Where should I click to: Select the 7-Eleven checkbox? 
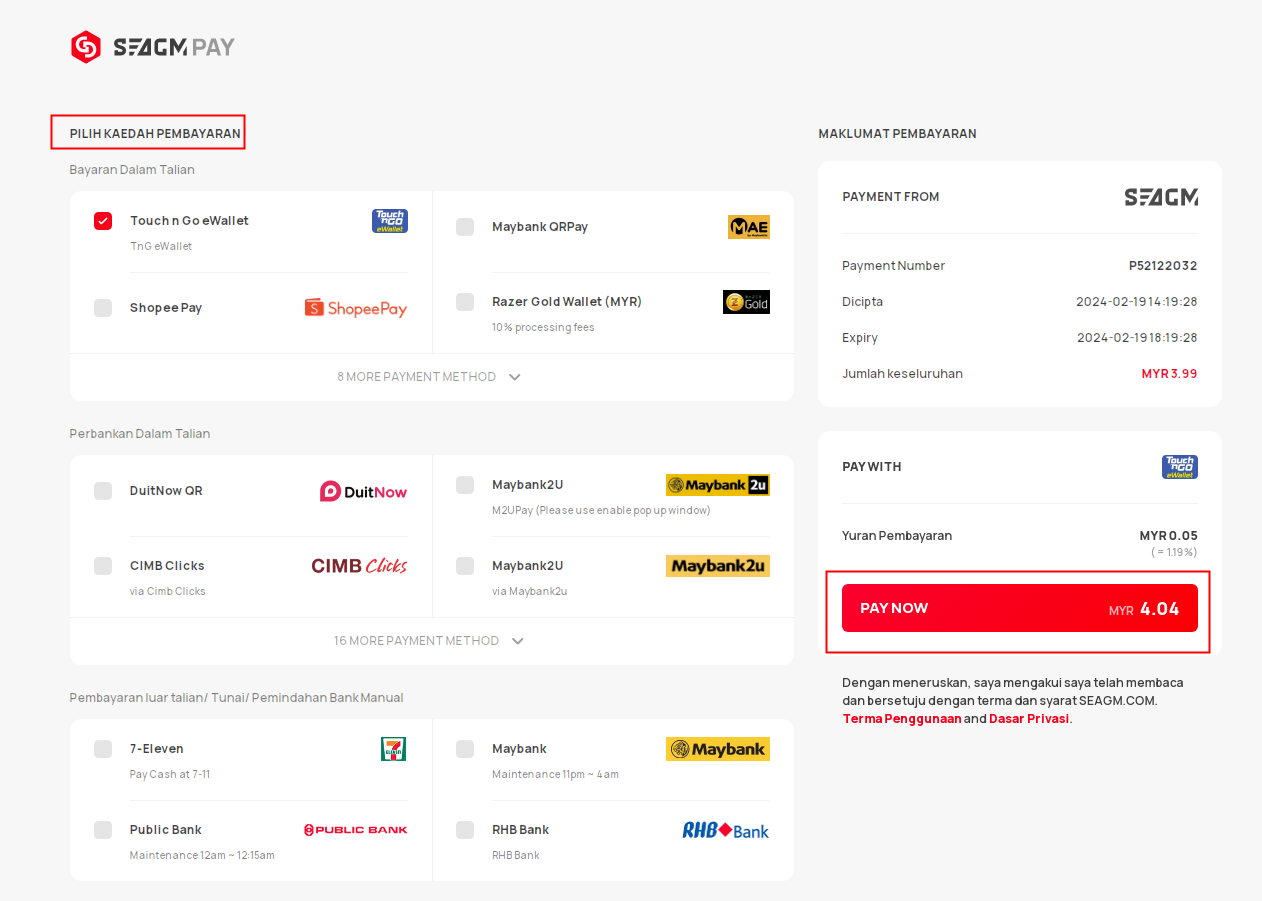coord(103,749)
